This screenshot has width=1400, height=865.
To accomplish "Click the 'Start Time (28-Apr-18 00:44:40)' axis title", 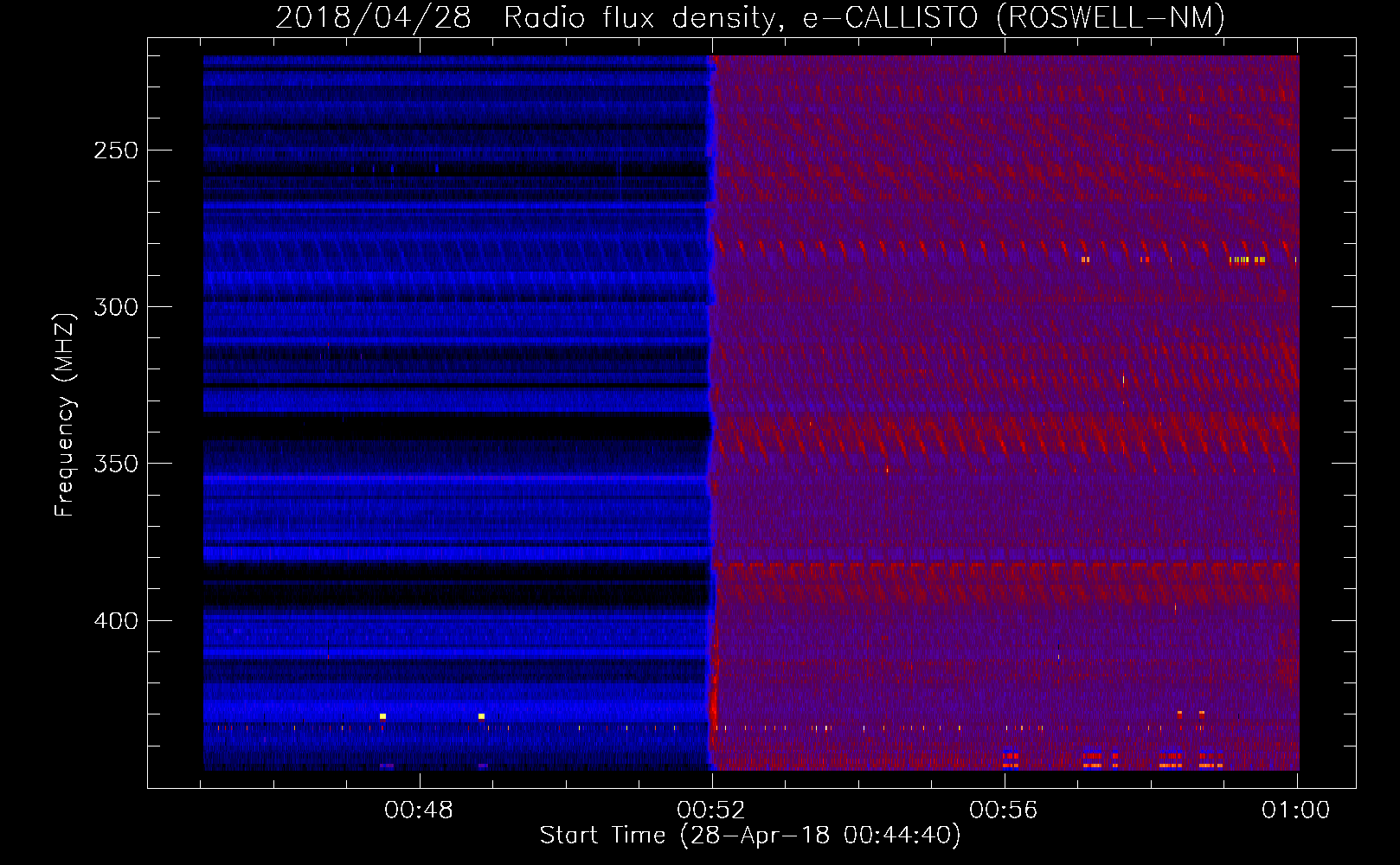I will [750, 836].
